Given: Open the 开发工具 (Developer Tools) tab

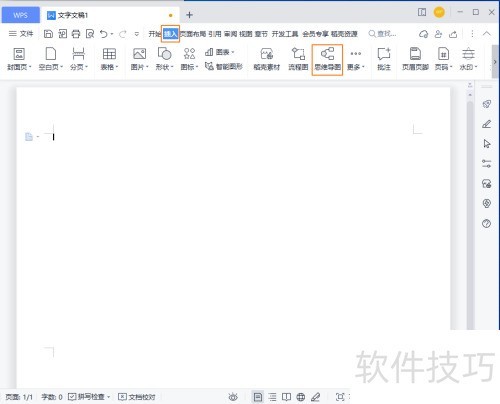Looking at the screenshot, I should point(285,34).
